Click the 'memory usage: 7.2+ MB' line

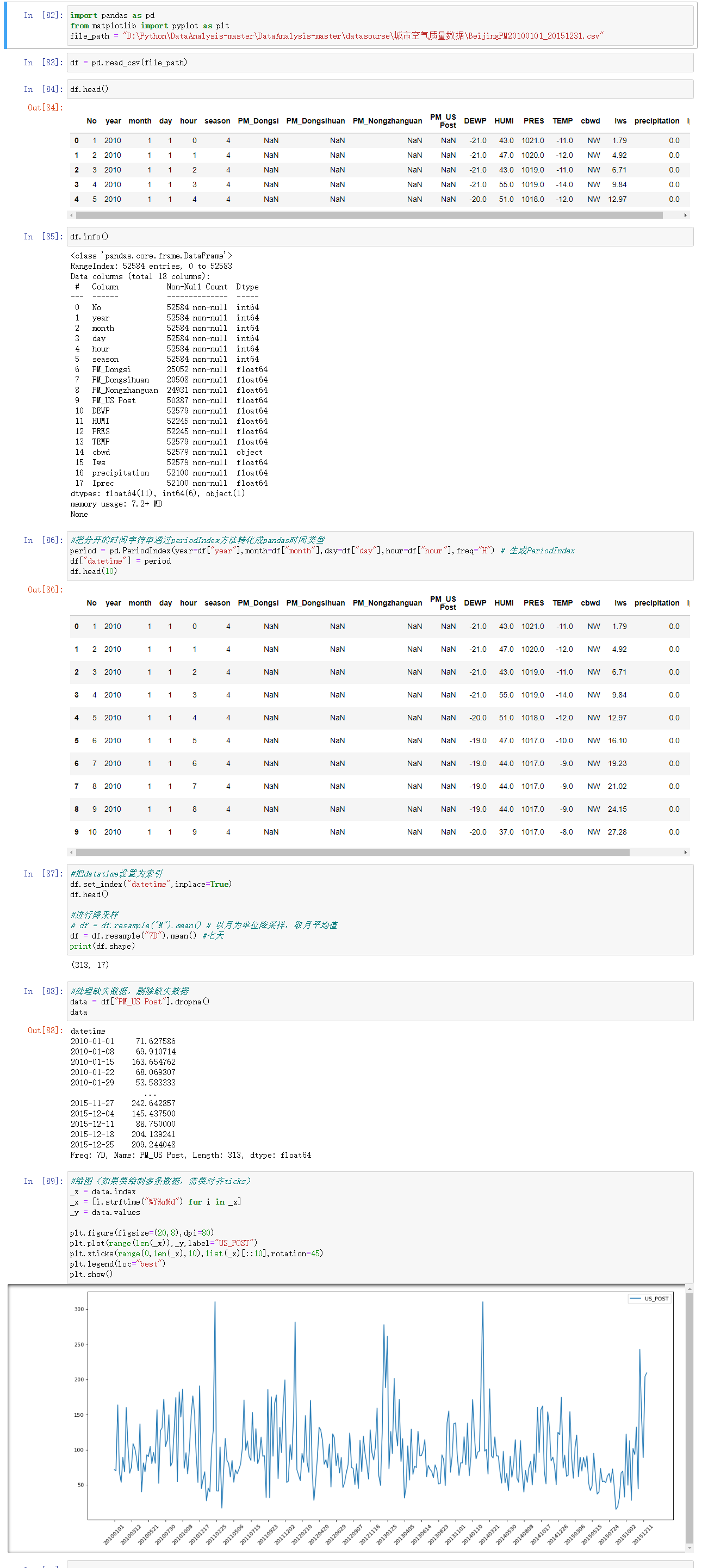(x=116, y=504)
